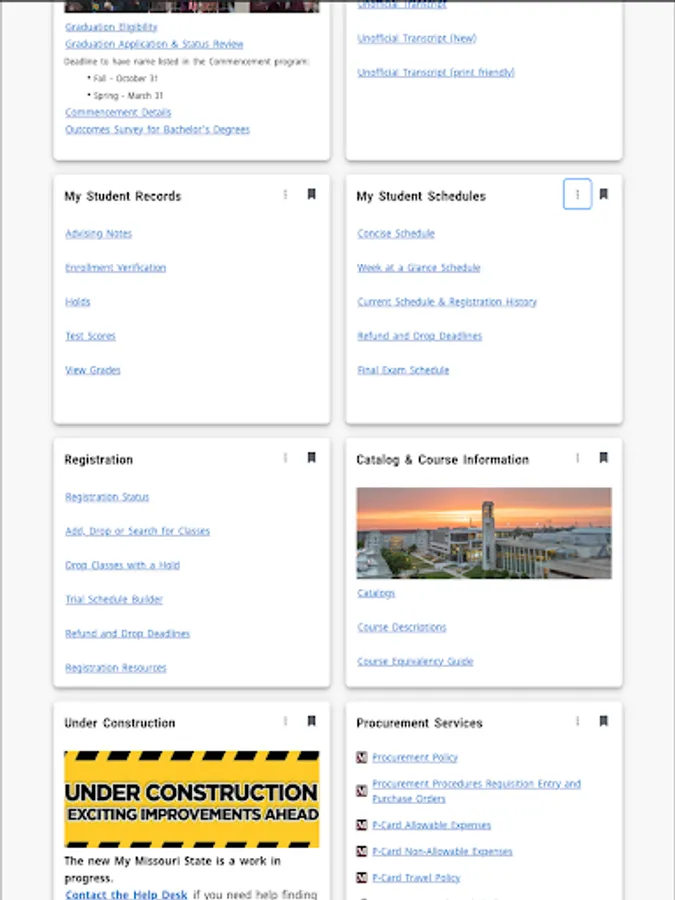The width and height of the screenshot is (675, 900).
Task: Bookmark the Registration card
Action: coord(312,457)
